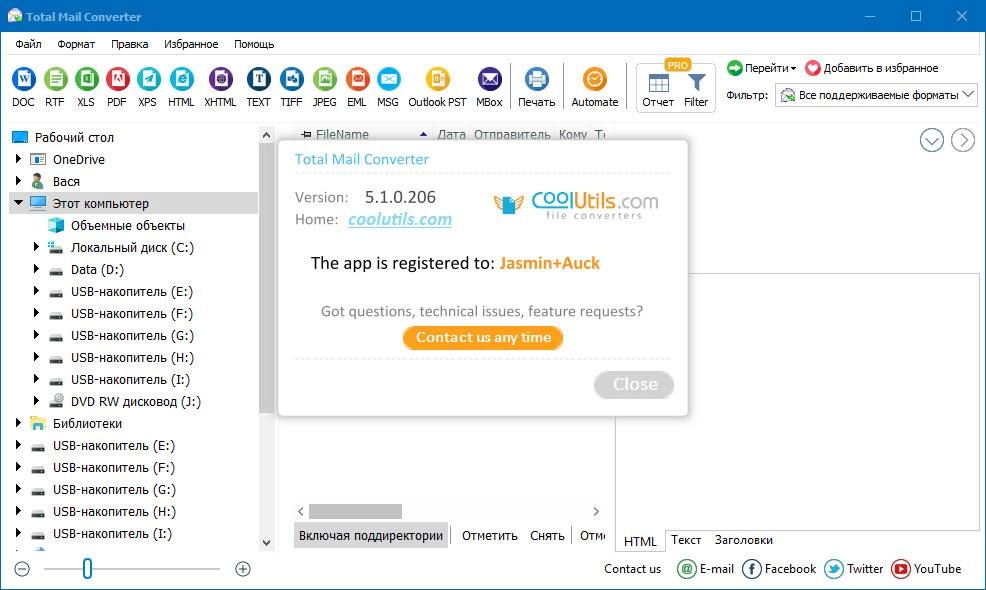Close the about dialog
Screen dimensions: 986x590
click(634, 384)
